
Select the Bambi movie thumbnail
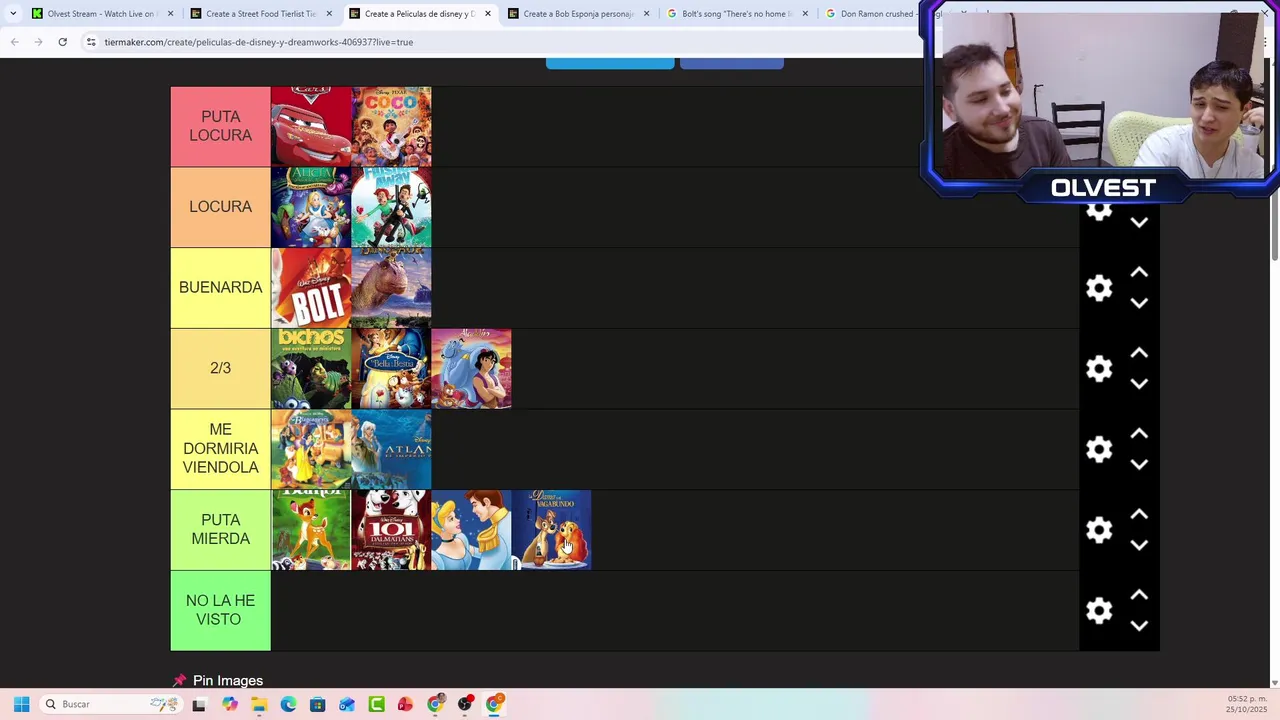coord(311,530)
